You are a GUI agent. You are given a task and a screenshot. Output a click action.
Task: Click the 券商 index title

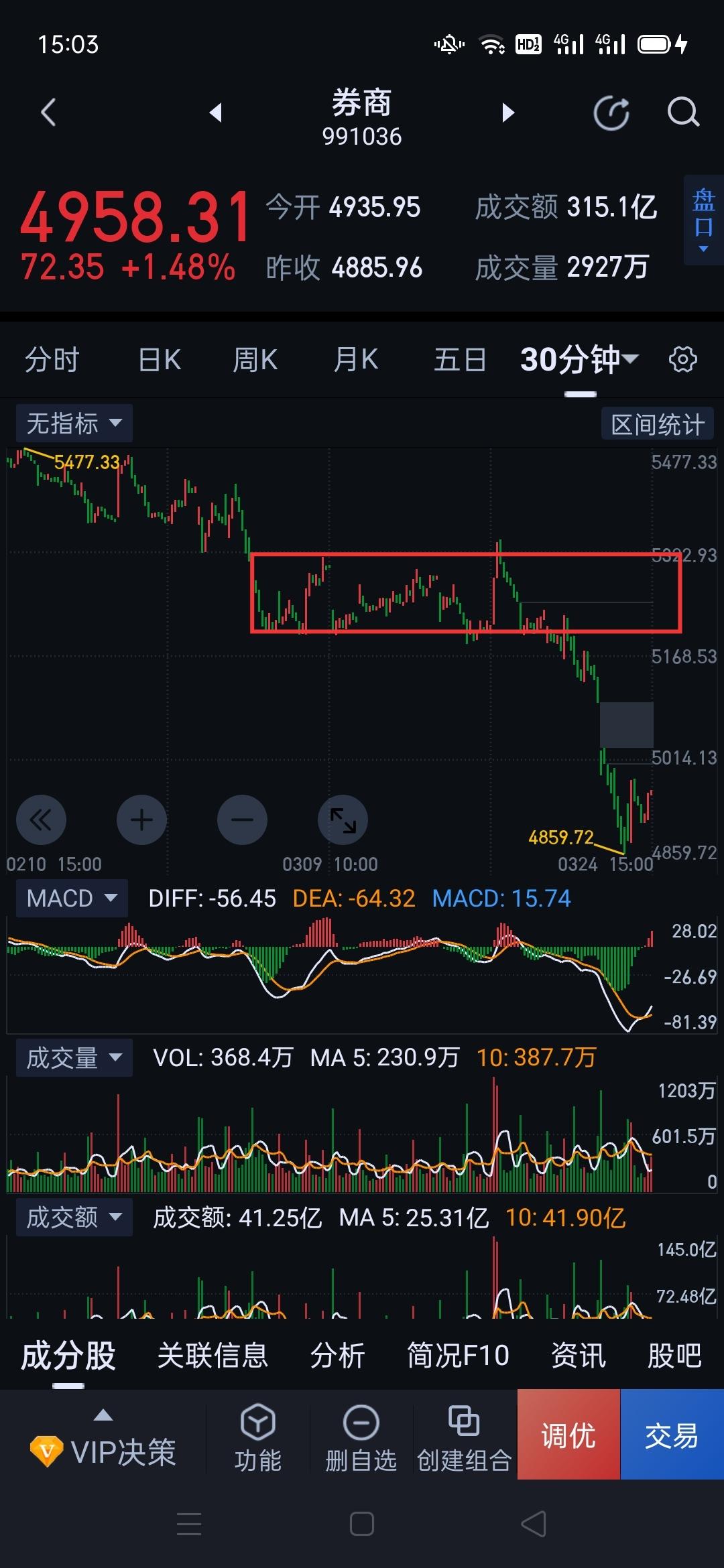pyautogui.click(x=362, y=103)
